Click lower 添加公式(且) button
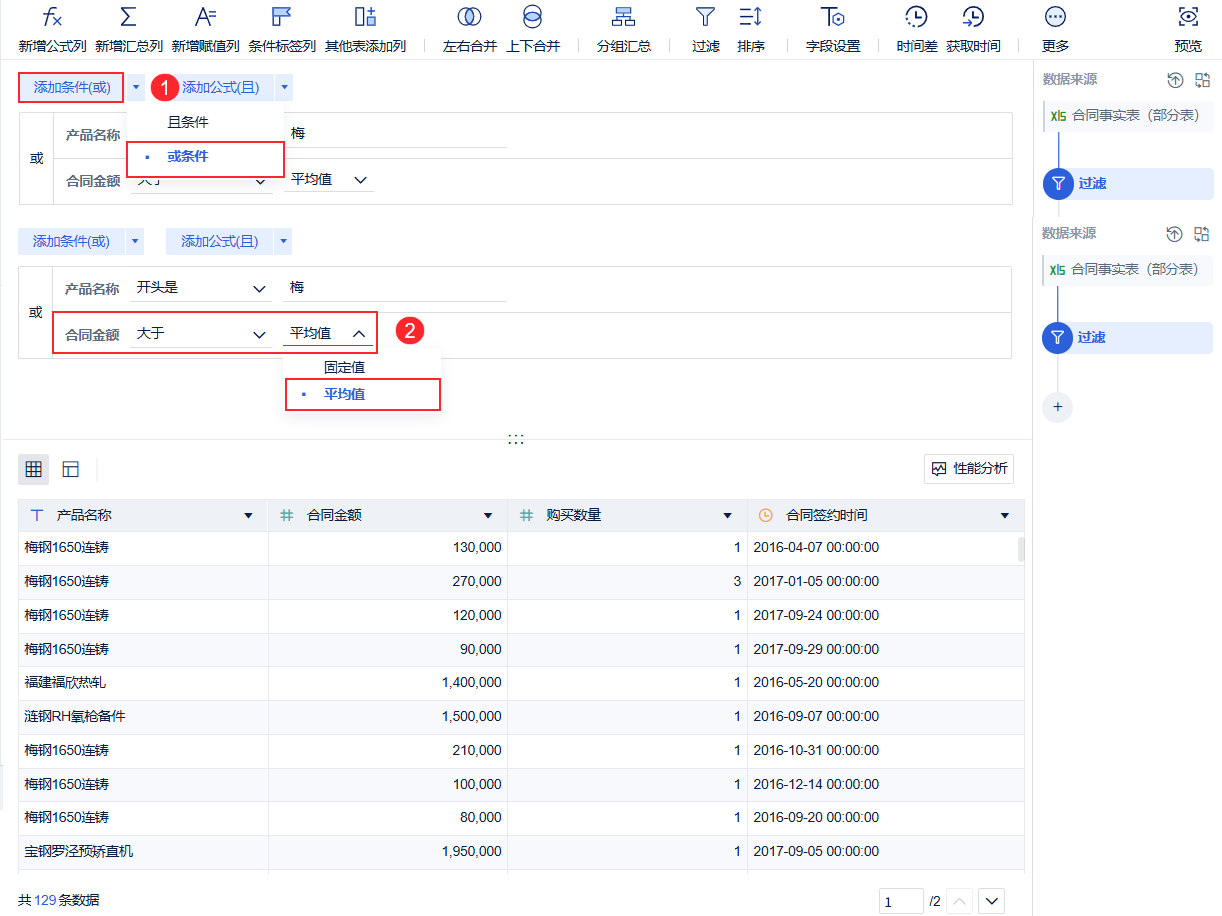 [220, 241]
